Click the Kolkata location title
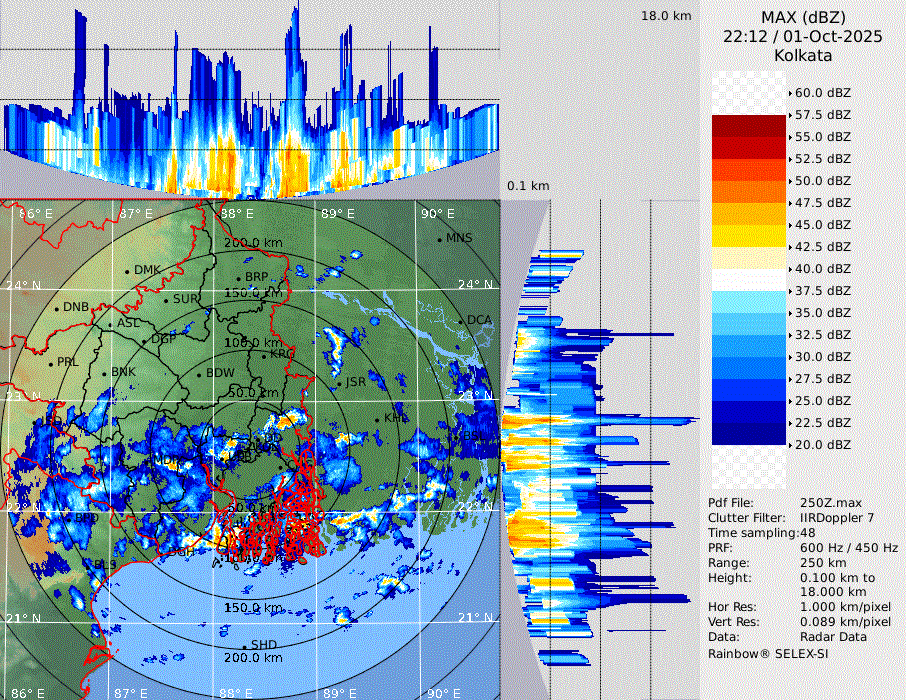 pyautogui.click(x=802, y=56)
